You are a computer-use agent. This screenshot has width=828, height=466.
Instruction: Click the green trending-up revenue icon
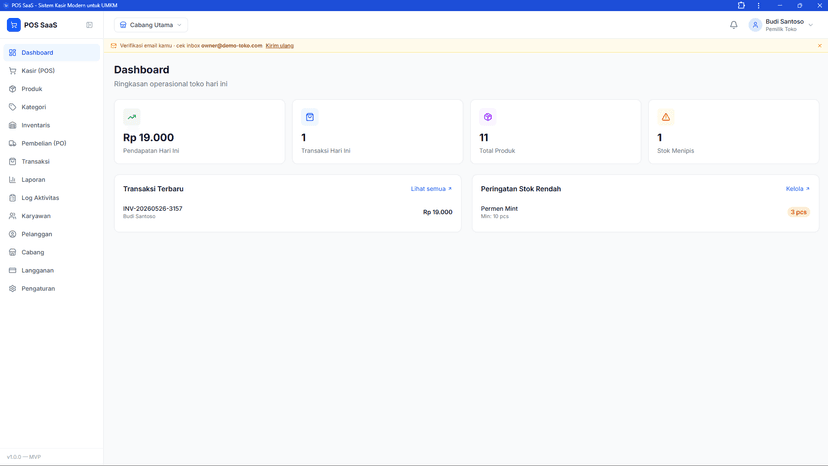point(131,117)
